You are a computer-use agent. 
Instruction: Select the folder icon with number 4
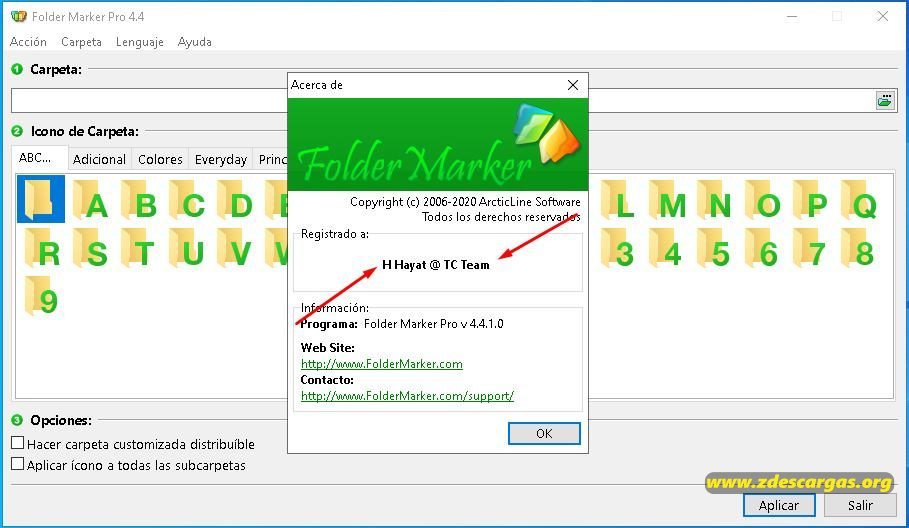click(x=666, y=248)
